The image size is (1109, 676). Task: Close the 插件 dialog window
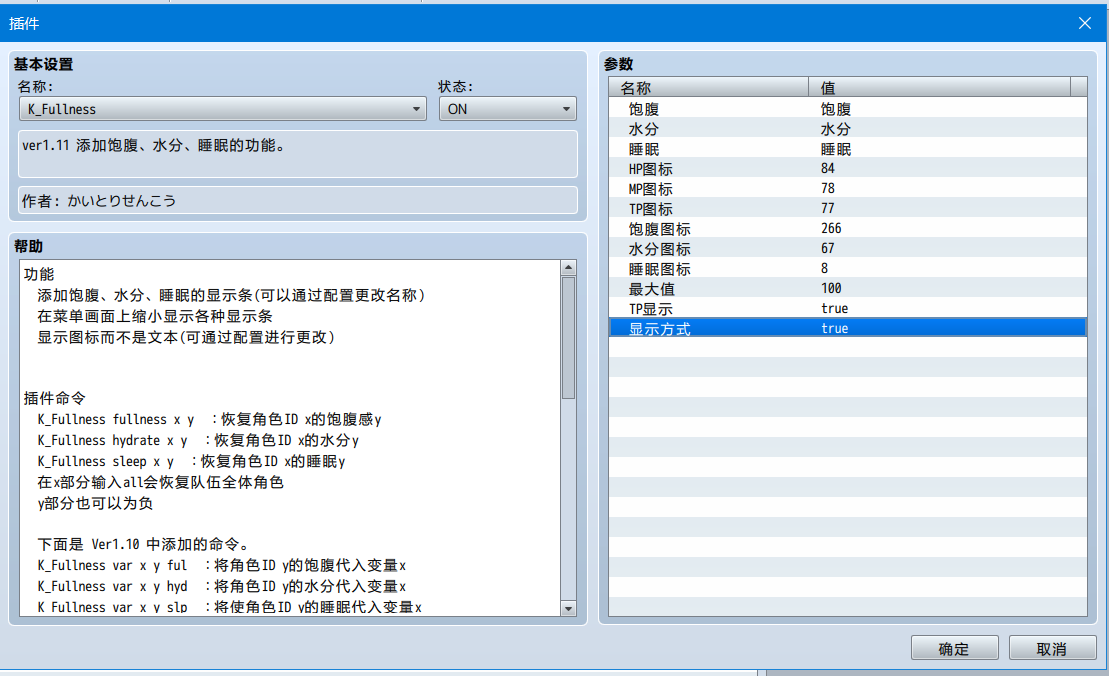[x=1085, y=23]
